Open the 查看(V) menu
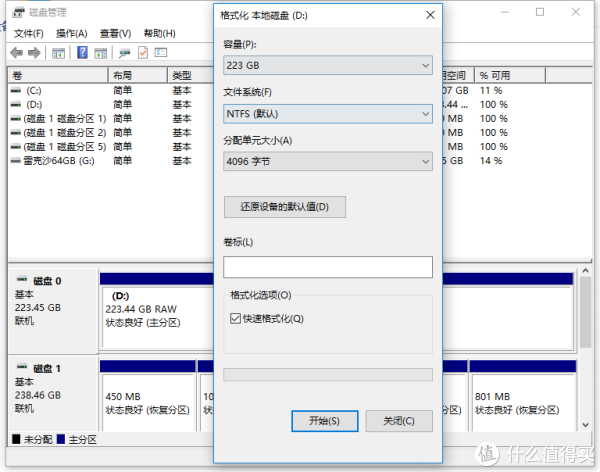The image size is (600, 472). pos(115,34)
